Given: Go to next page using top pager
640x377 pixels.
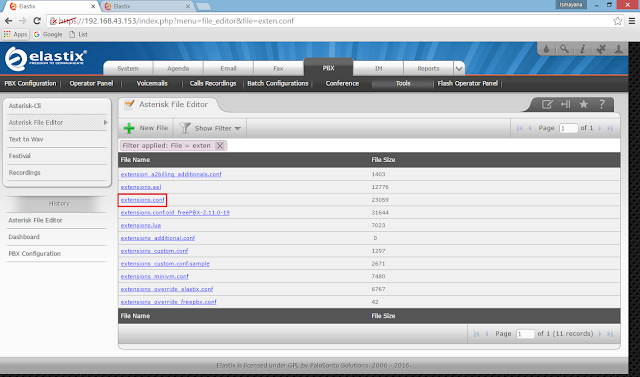Looking at the screenshot, I should tap(600, 128).
